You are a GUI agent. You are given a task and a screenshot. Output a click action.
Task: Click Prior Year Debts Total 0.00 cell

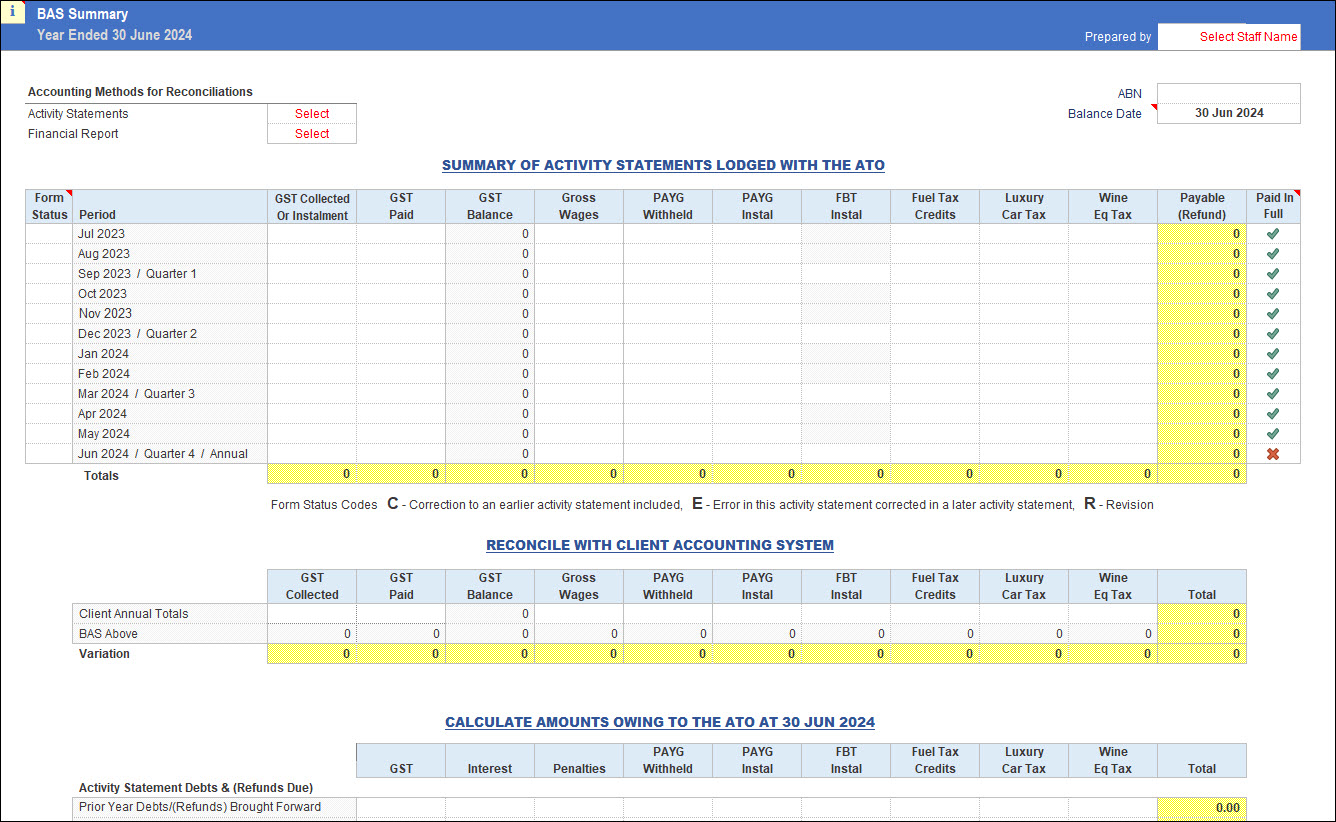1202,807
